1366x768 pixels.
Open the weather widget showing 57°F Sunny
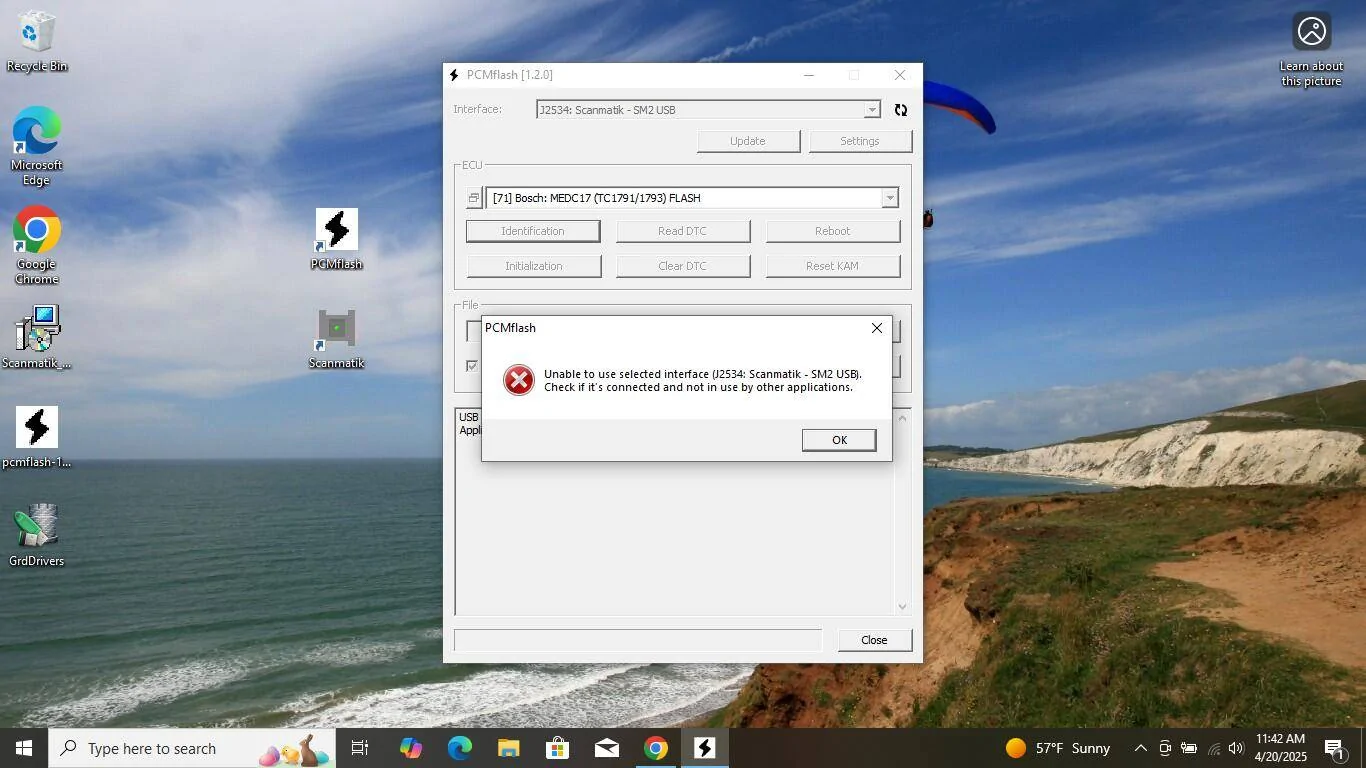point(1058,748)
